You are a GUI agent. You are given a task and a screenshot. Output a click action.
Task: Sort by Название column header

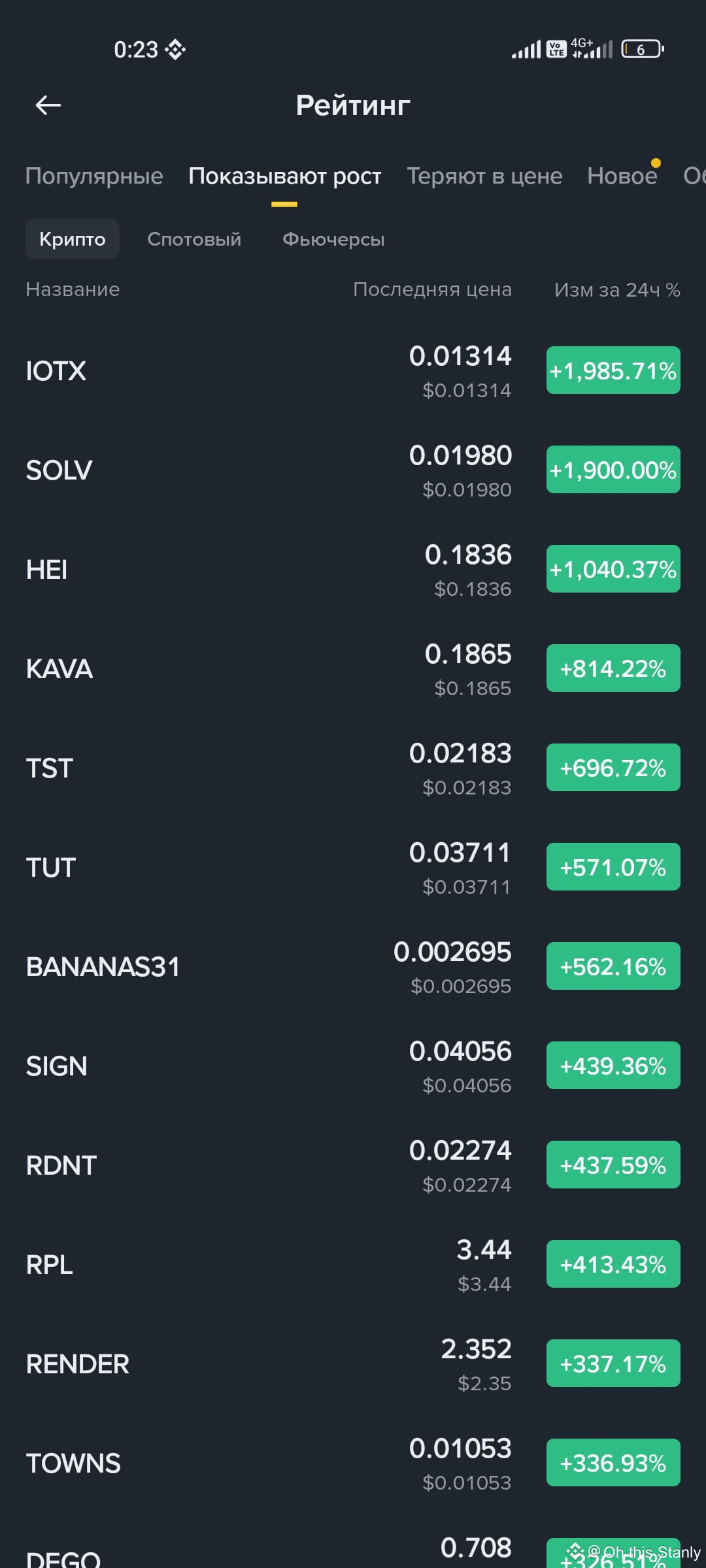73,289
